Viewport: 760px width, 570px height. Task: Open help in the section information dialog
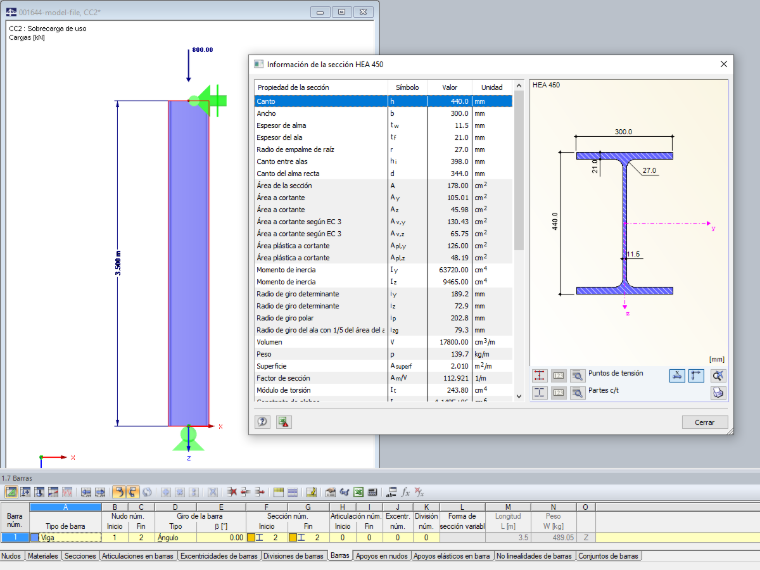point(262,422)
